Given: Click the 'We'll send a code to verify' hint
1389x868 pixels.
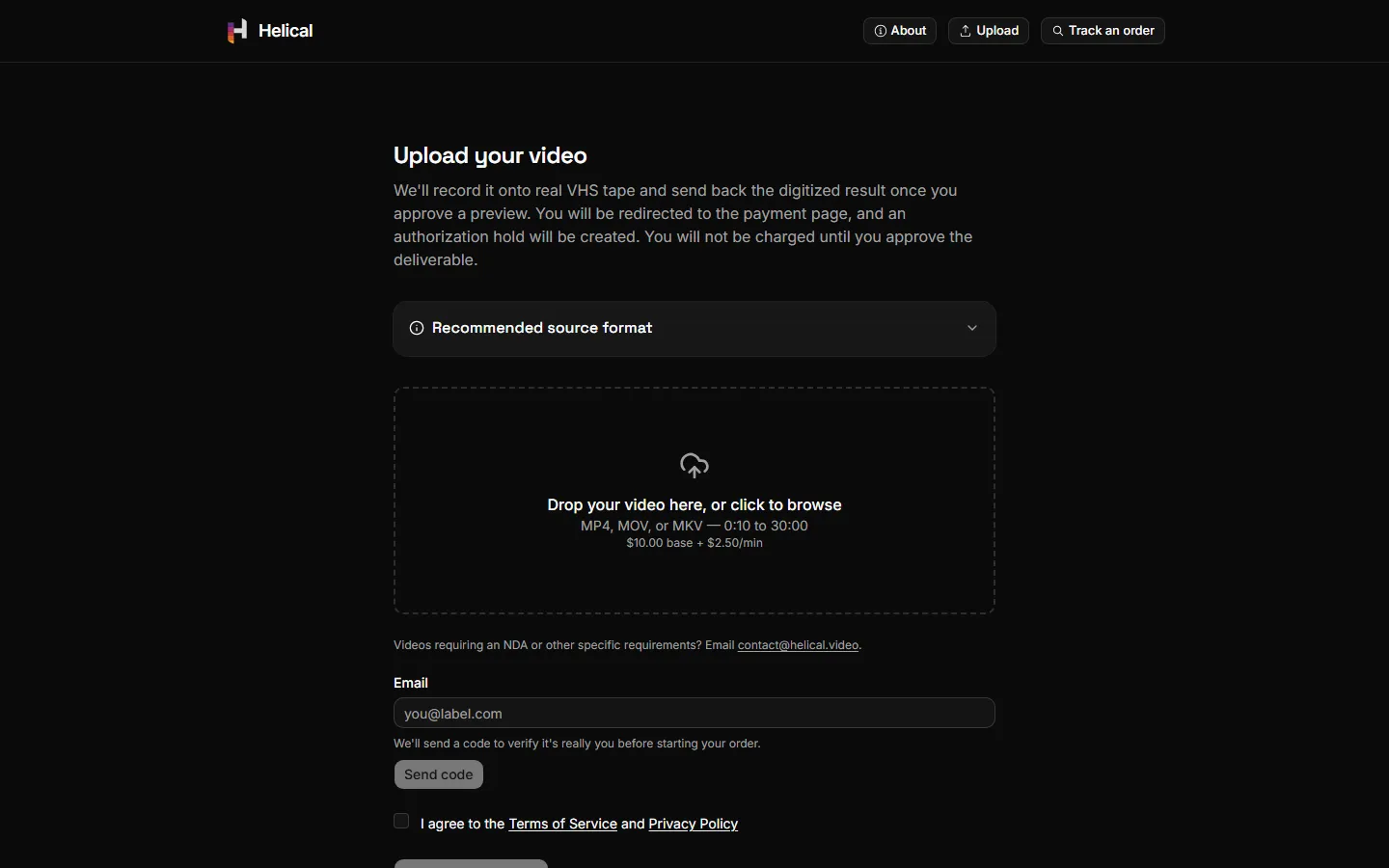Looking at the screenshot, I should point(577,744).
